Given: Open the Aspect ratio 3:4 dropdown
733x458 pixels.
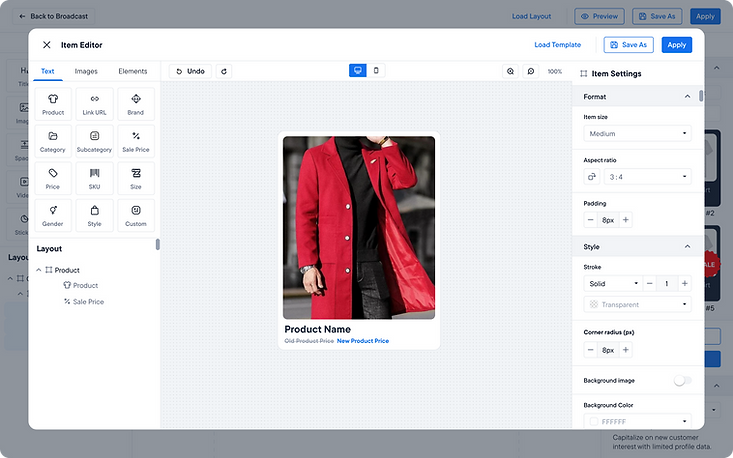Looking at the screenshot, I should click(x=647, y=177).
